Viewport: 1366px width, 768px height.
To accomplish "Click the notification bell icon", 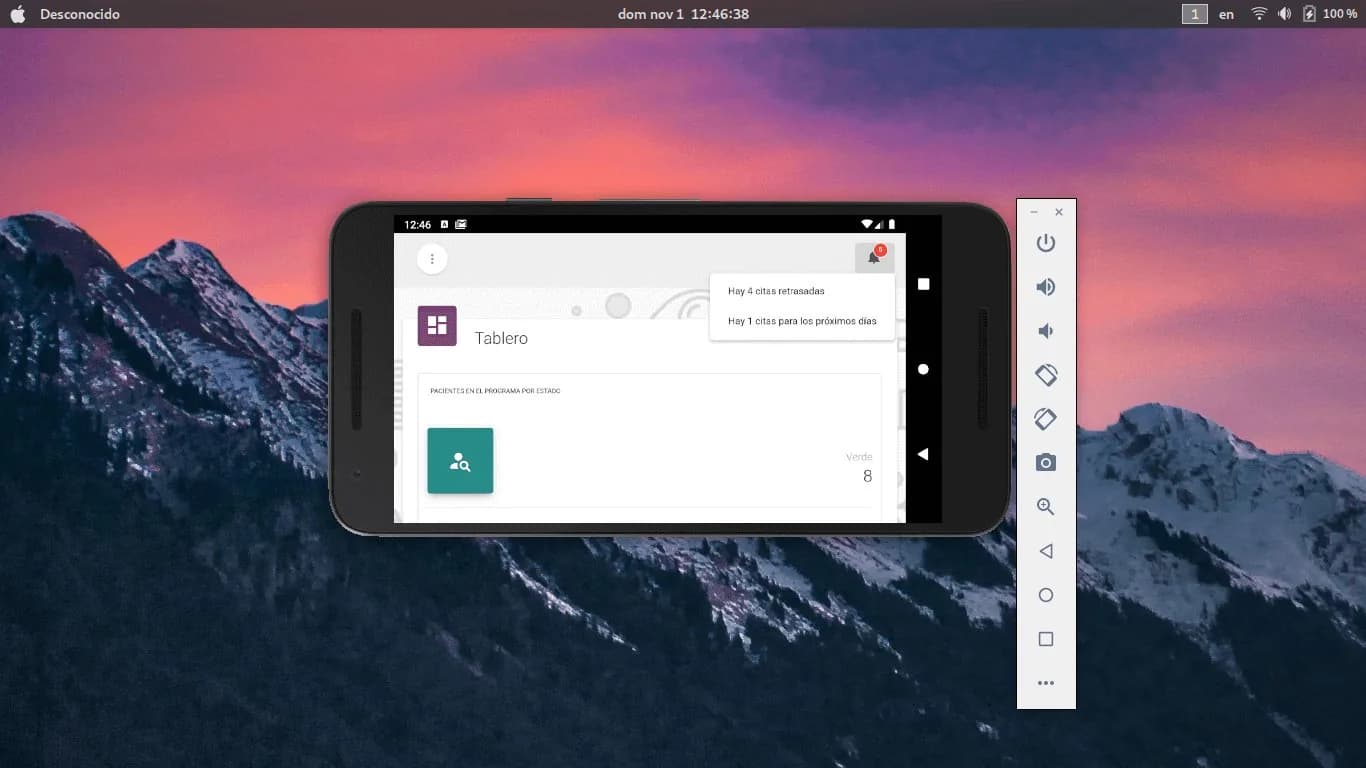I will (874, 258).
